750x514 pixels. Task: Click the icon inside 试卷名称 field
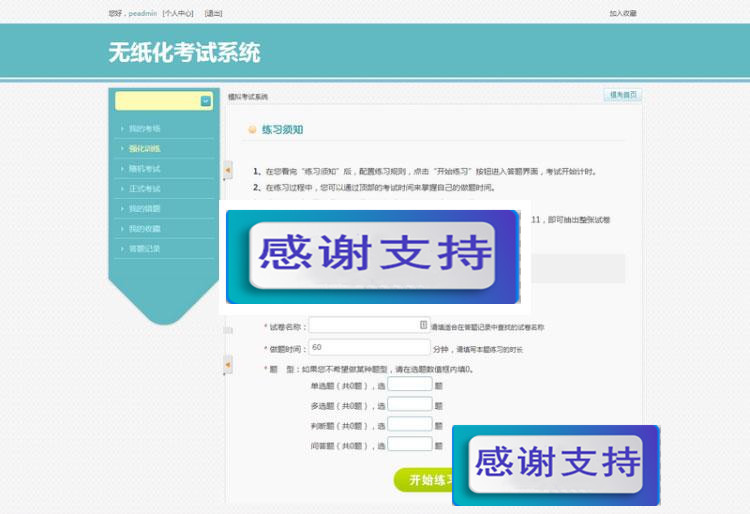(423, 325)
